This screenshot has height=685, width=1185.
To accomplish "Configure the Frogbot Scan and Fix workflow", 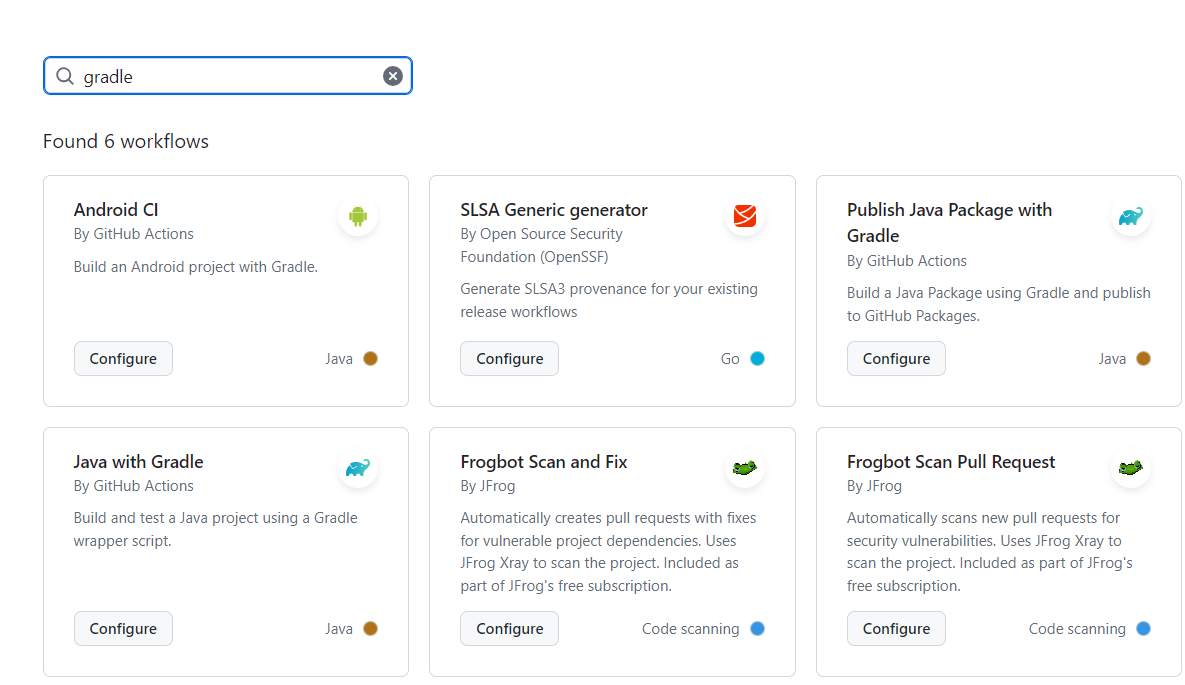I will pos(509,629).
